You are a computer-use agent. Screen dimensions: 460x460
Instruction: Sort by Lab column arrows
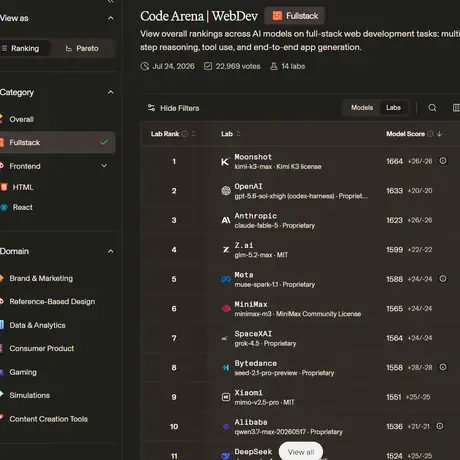(x=238, y=134)
